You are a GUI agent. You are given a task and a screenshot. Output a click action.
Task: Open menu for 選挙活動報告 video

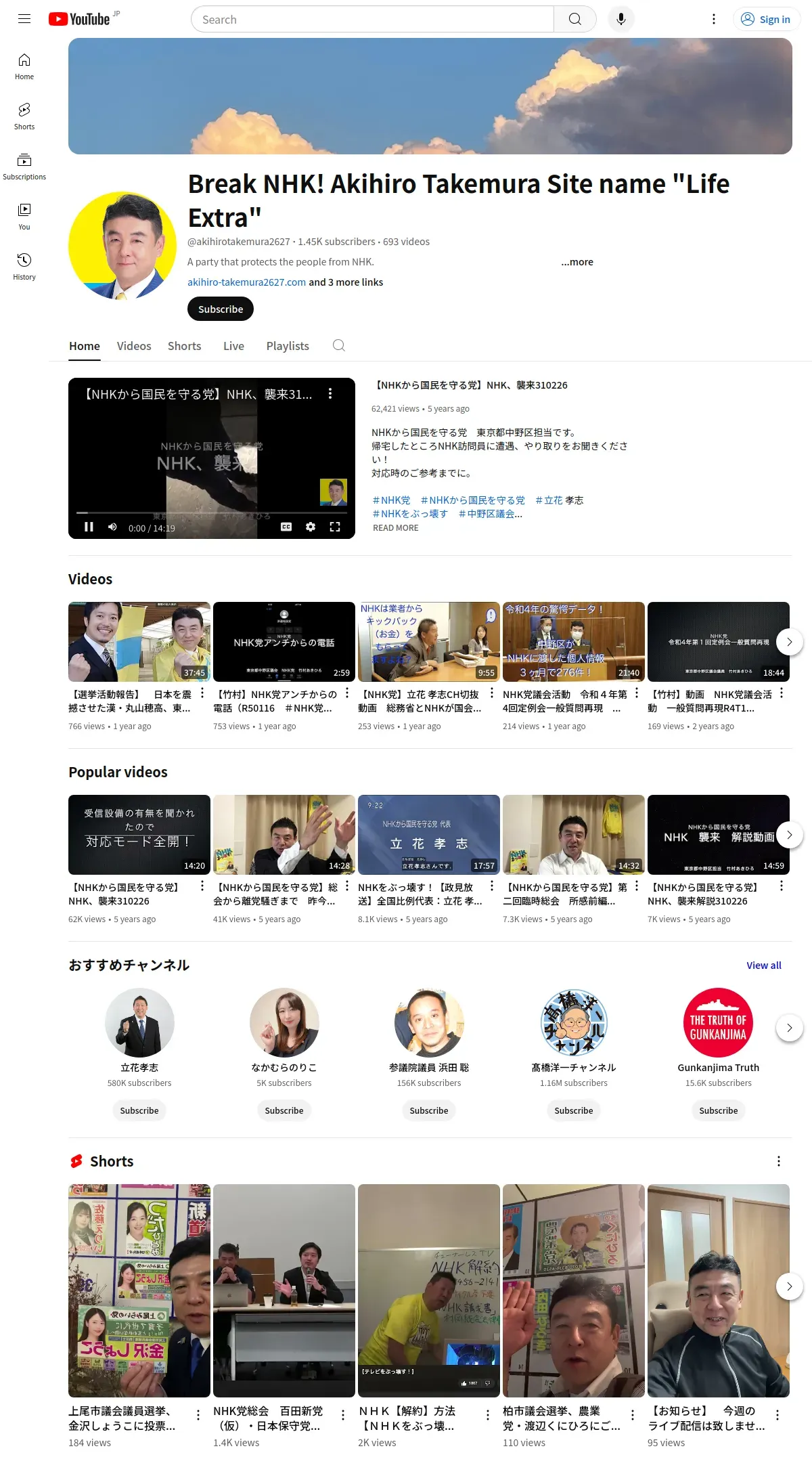(x=202, y=693)
